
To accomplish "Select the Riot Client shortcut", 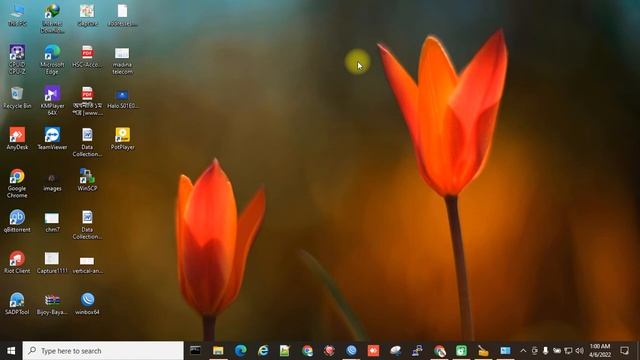I will (x=17, y=262).
